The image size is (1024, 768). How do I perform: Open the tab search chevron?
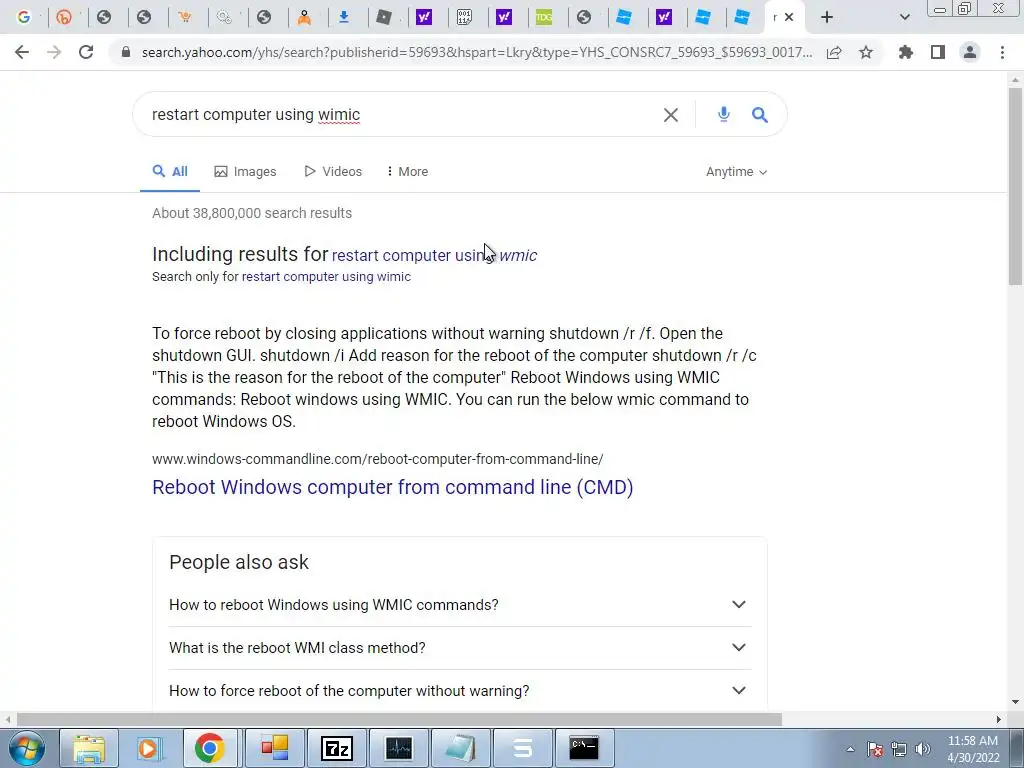tap(904, 18)
